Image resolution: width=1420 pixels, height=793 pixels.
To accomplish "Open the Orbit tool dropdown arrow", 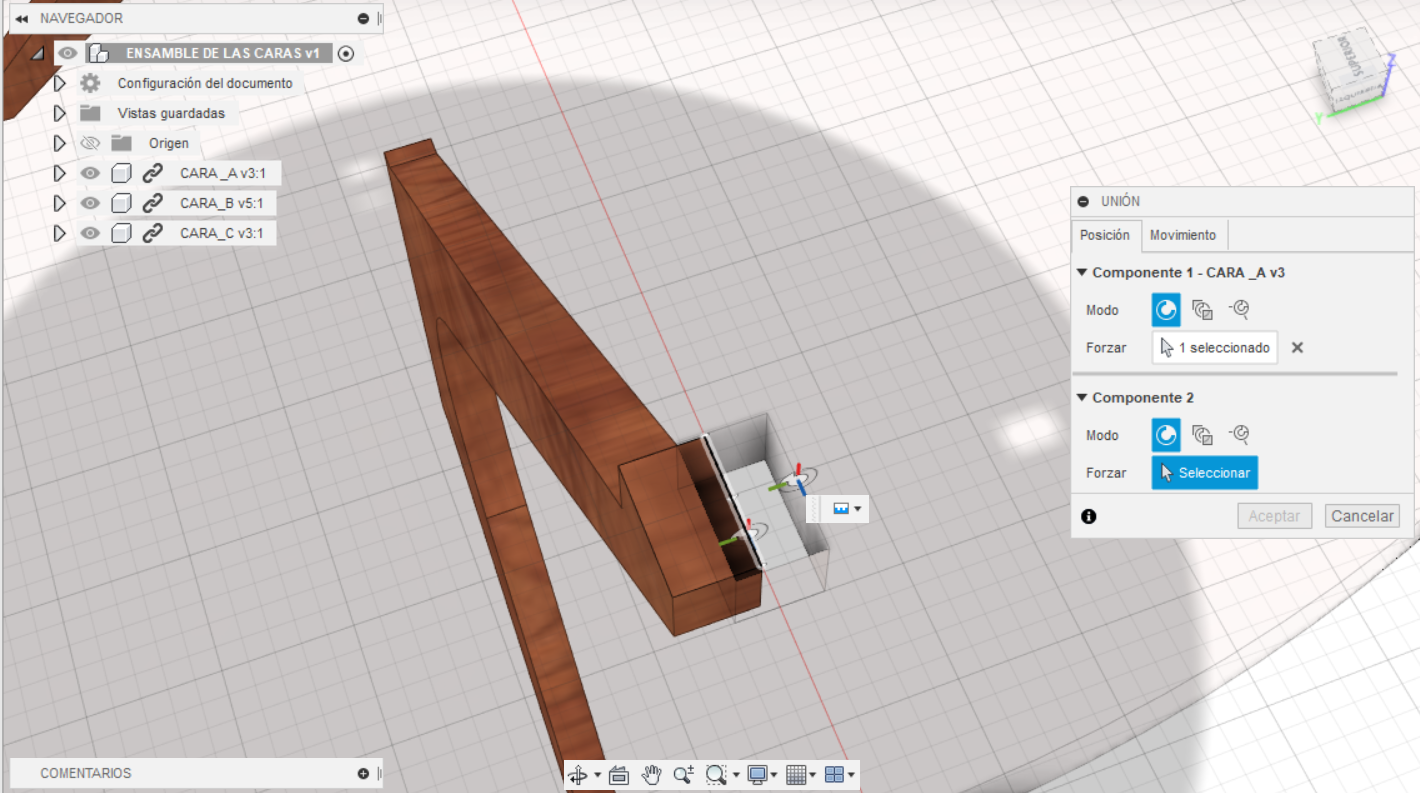I will (x=597, y=775).
